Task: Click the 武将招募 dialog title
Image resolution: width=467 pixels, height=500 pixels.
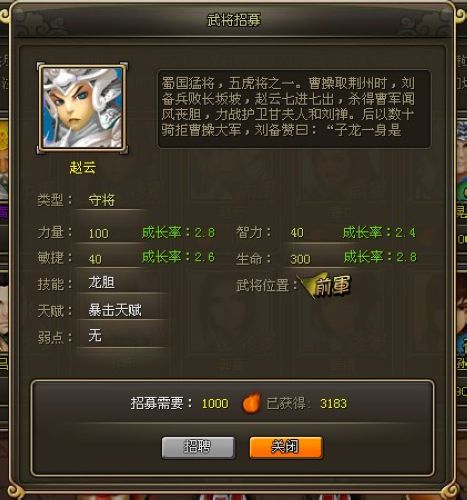Action: point(234,20)
